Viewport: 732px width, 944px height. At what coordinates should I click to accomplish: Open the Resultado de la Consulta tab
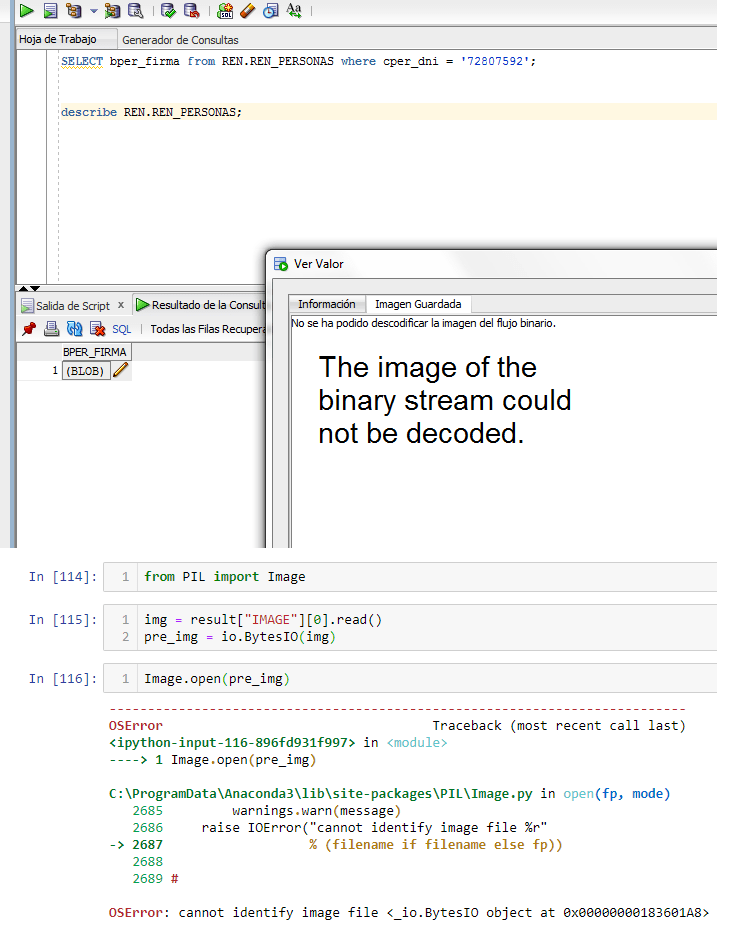(200, 305)
